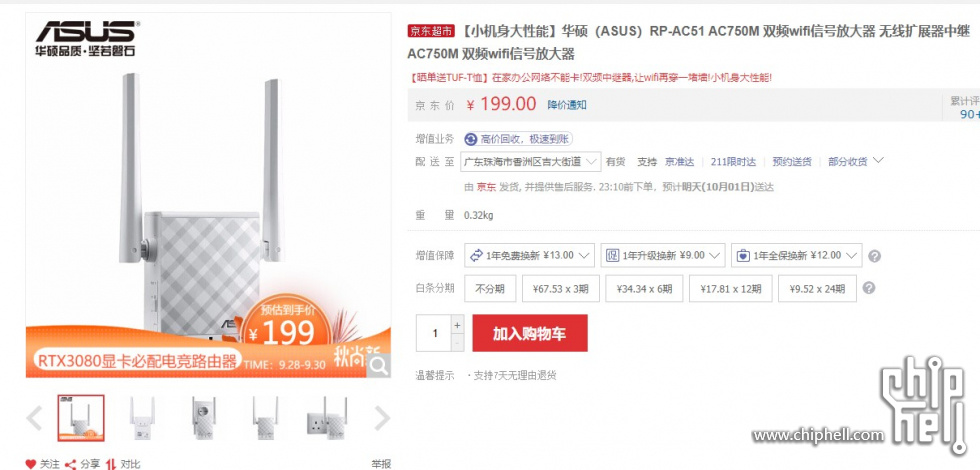
Task: Click the 对比 compare icon
Action: click(111, 464)
